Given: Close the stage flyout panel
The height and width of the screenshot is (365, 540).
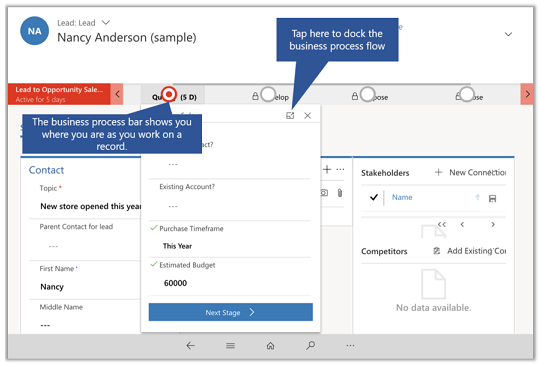Looking at the screenshot, I should [308, 116].
